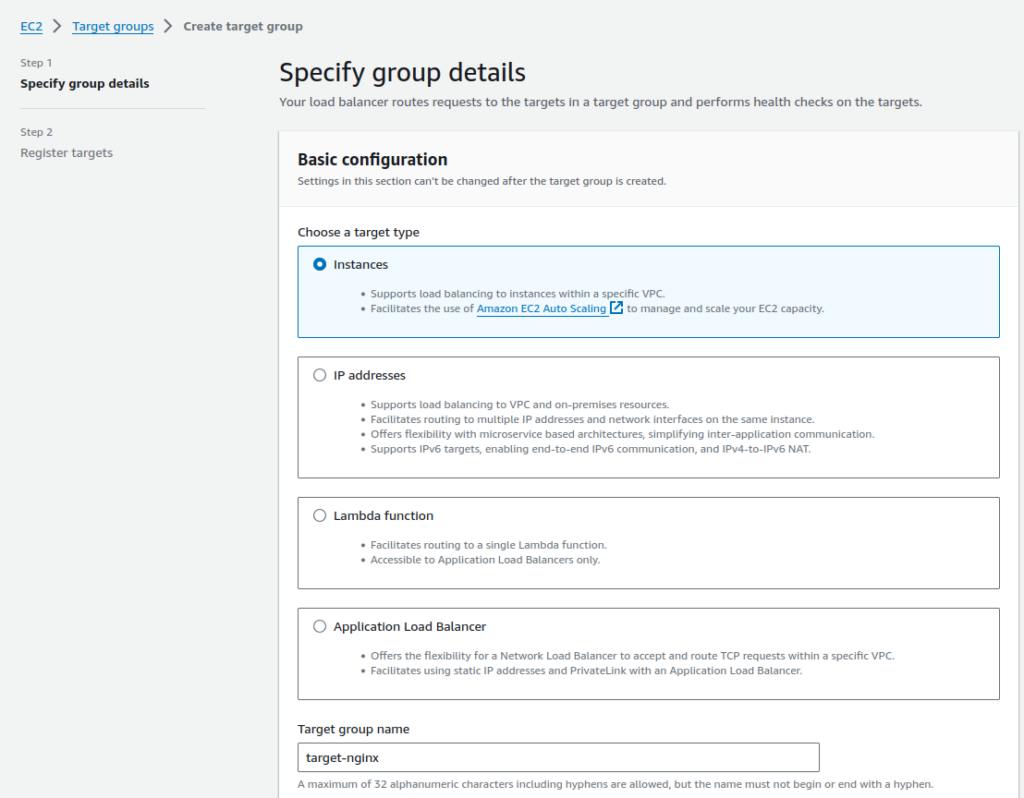The width and height of the screenshot is (1024, 798).
Task: Open the Target groups breadcrumb link
Action: [113, 26]
